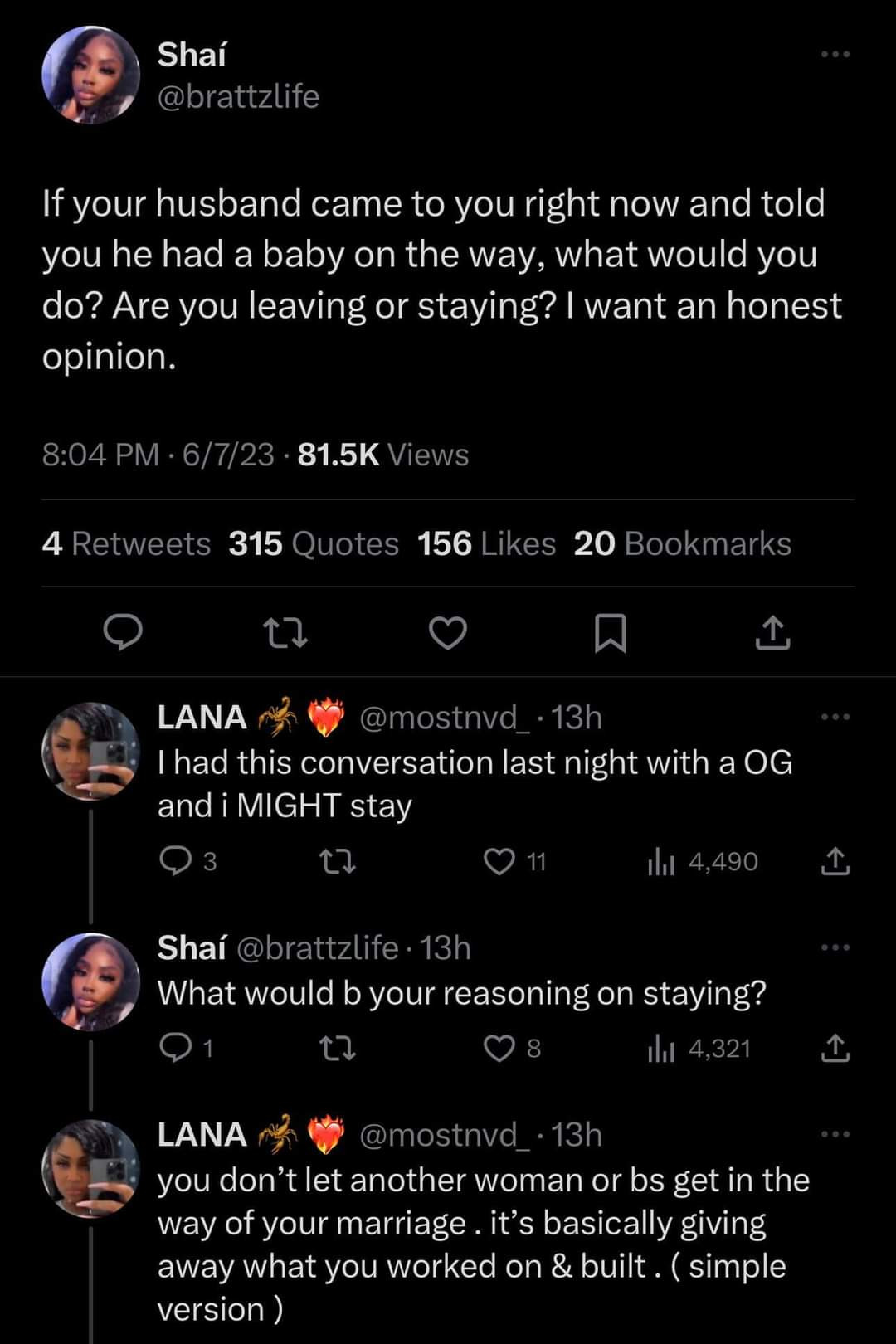This screenshot has height=1344, width=896.
Task: Like Shaí's reasoning question reply
Action: [x=499, y=1049]
